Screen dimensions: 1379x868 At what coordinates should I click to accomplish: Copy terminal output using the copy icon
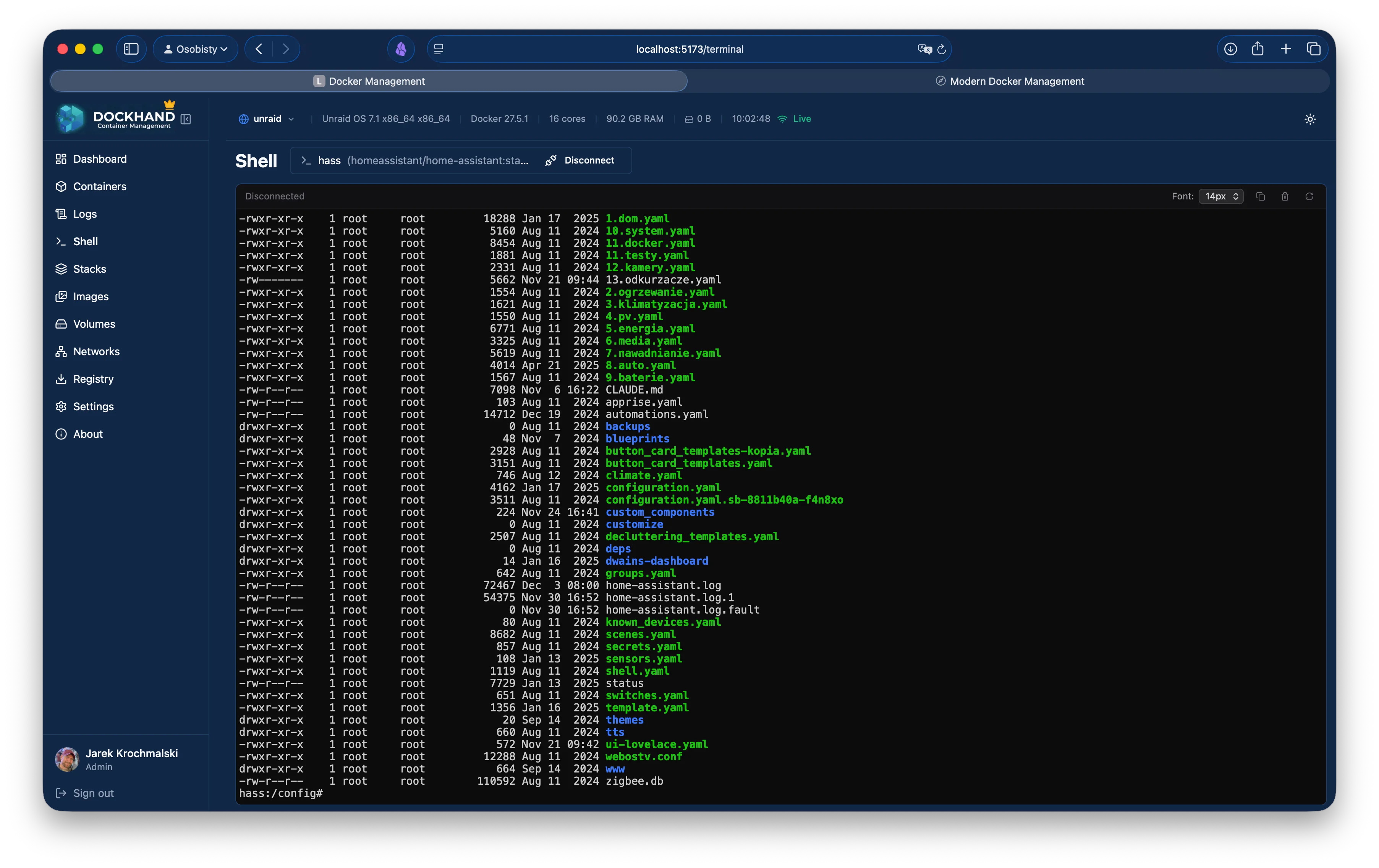click(x=1260, y=196)
